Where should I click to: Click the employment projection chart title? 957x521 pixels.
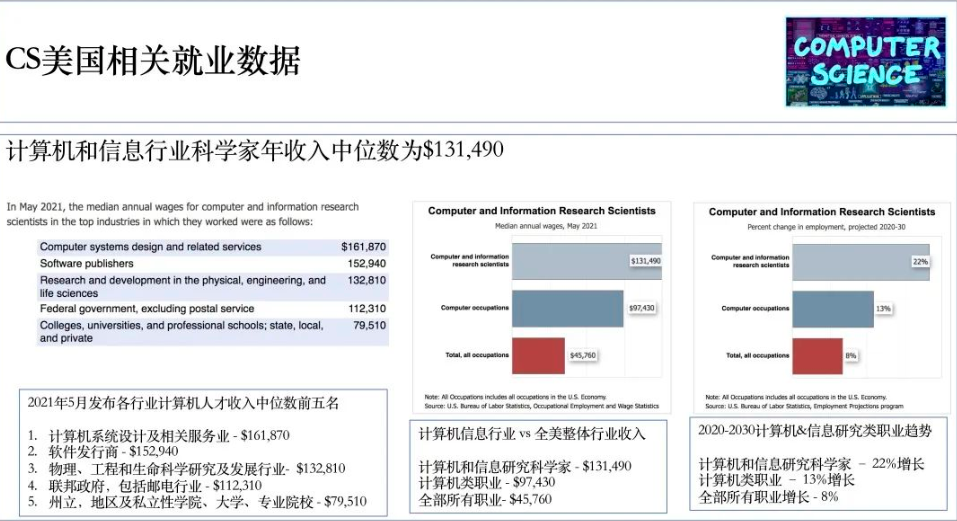(x=822, y=212)
